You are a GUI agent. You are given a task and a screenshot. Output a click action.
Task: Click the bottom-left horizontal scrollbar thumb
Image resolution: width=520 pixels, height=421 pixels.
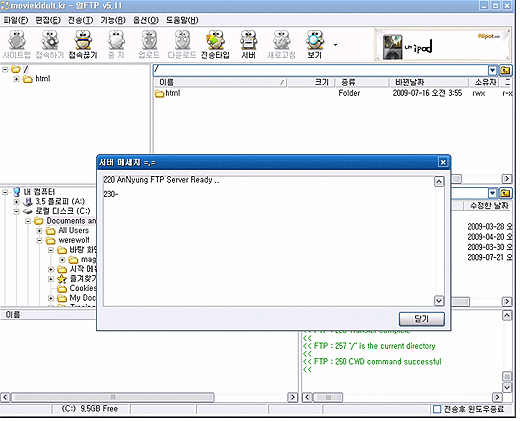(113, 397)
